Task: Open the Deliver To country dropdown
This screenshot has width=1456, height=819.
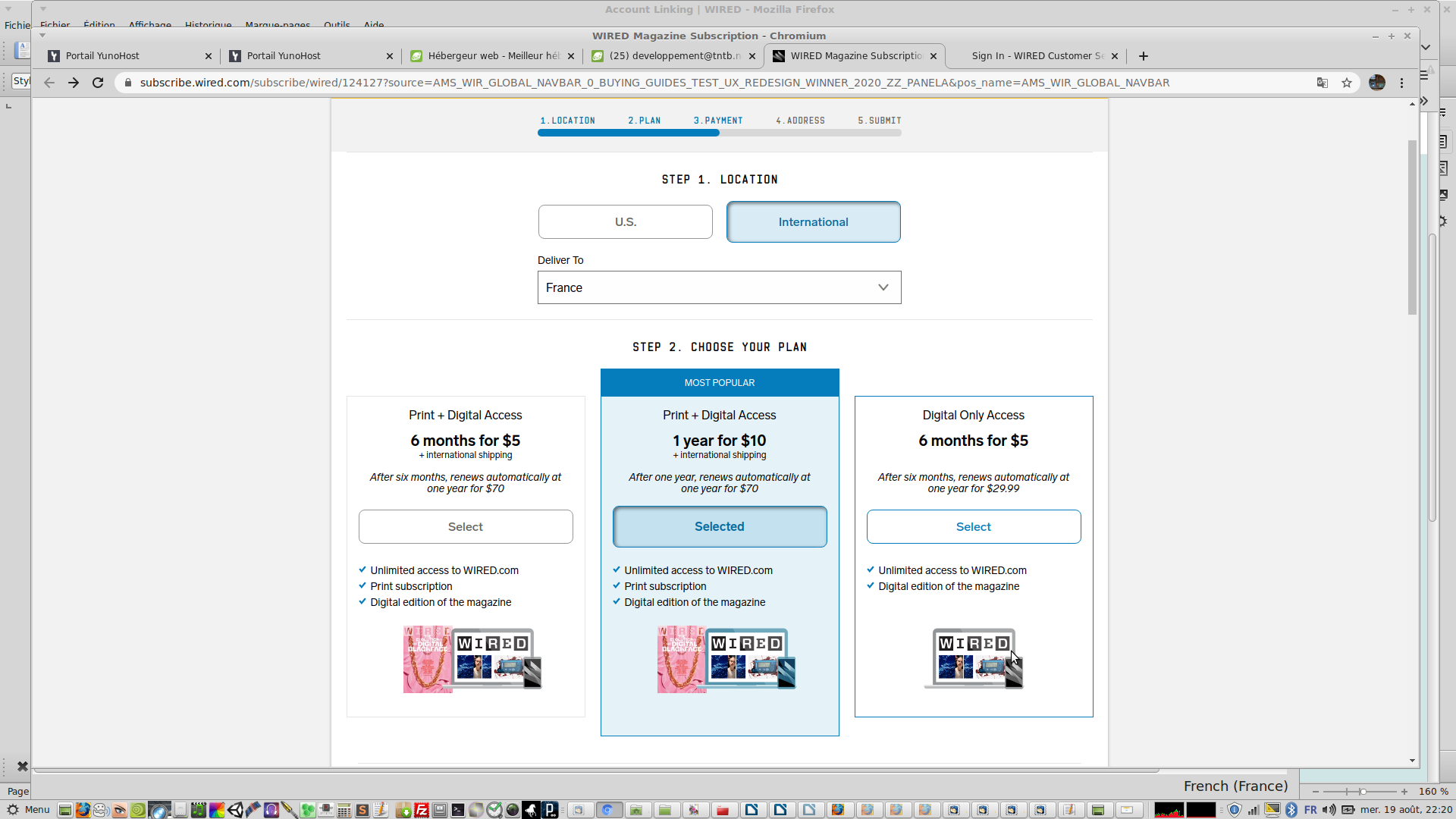Action: [x=719, y=288]
